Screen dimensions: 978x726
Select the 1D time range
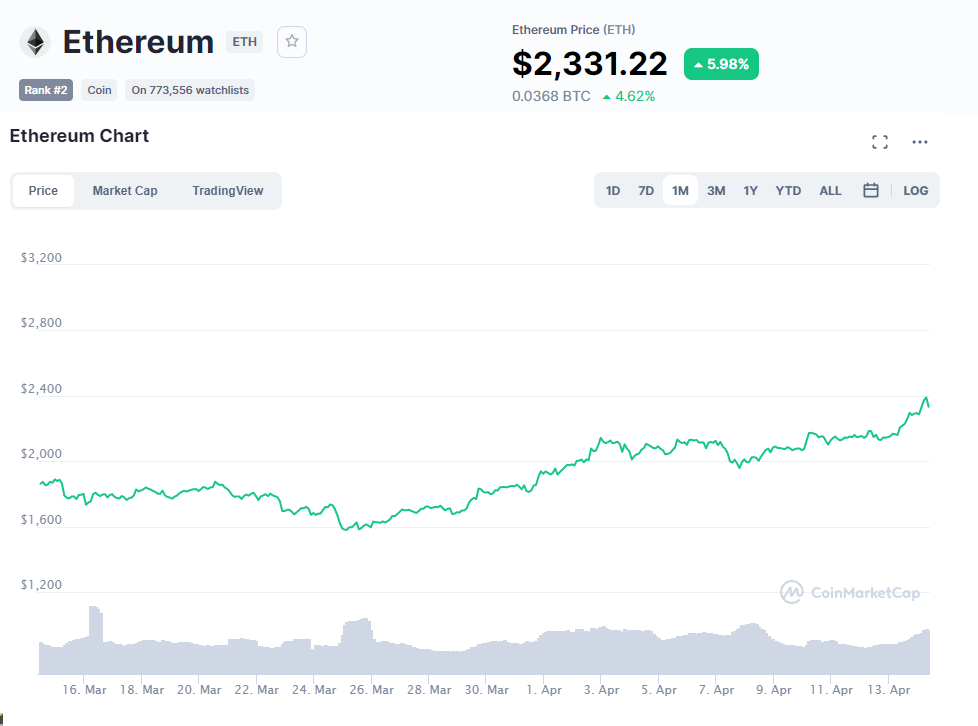tap(612, 191)
